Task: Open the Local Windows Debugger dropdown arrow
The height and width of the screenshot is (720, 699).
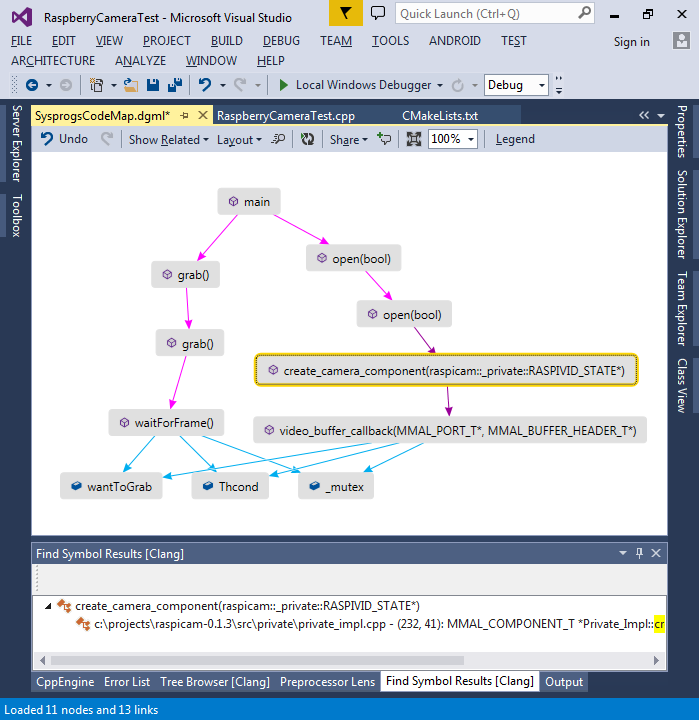Action: tap(440, 85)
